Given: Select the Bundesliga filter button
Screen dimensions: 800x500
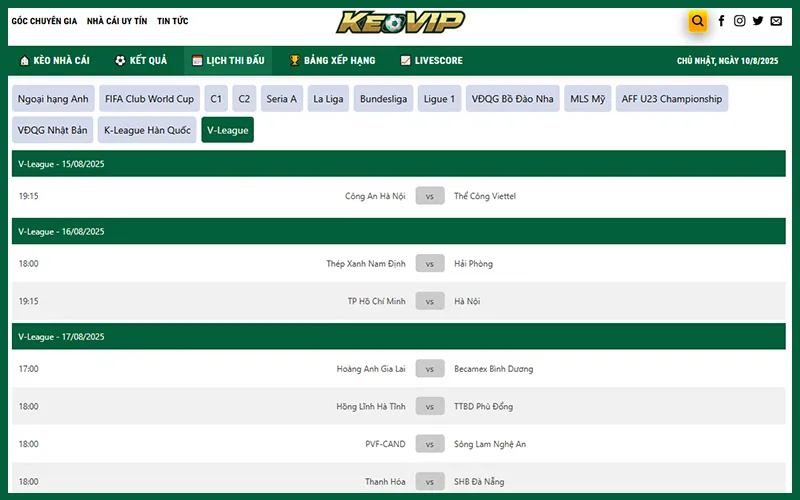Looking at the screenshot, I should (x=385, y=99).
